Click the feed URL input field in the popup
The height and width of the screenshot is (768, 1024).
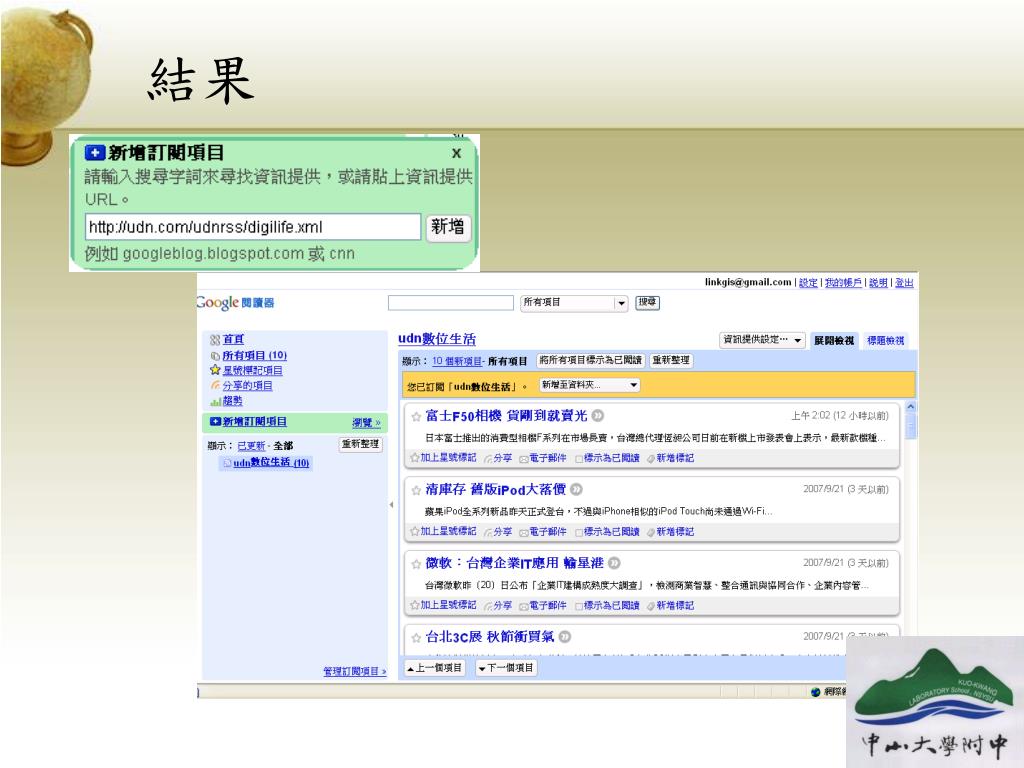[x=253, y=227]
